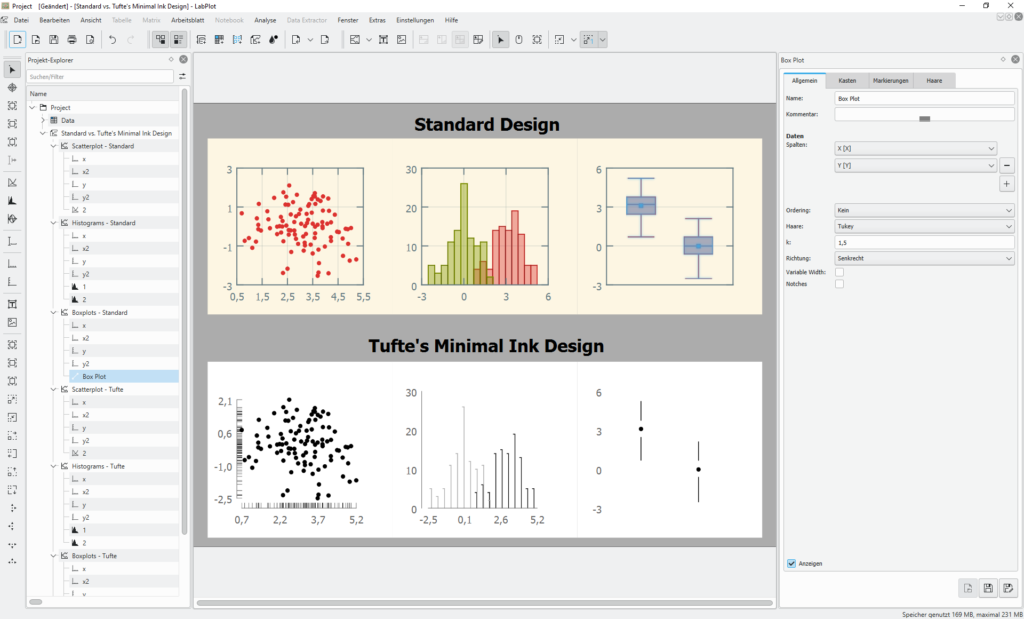Select the crosshair tool in the left sidebar
This screenshot has height=619, width=1024.
pos(12,88)
